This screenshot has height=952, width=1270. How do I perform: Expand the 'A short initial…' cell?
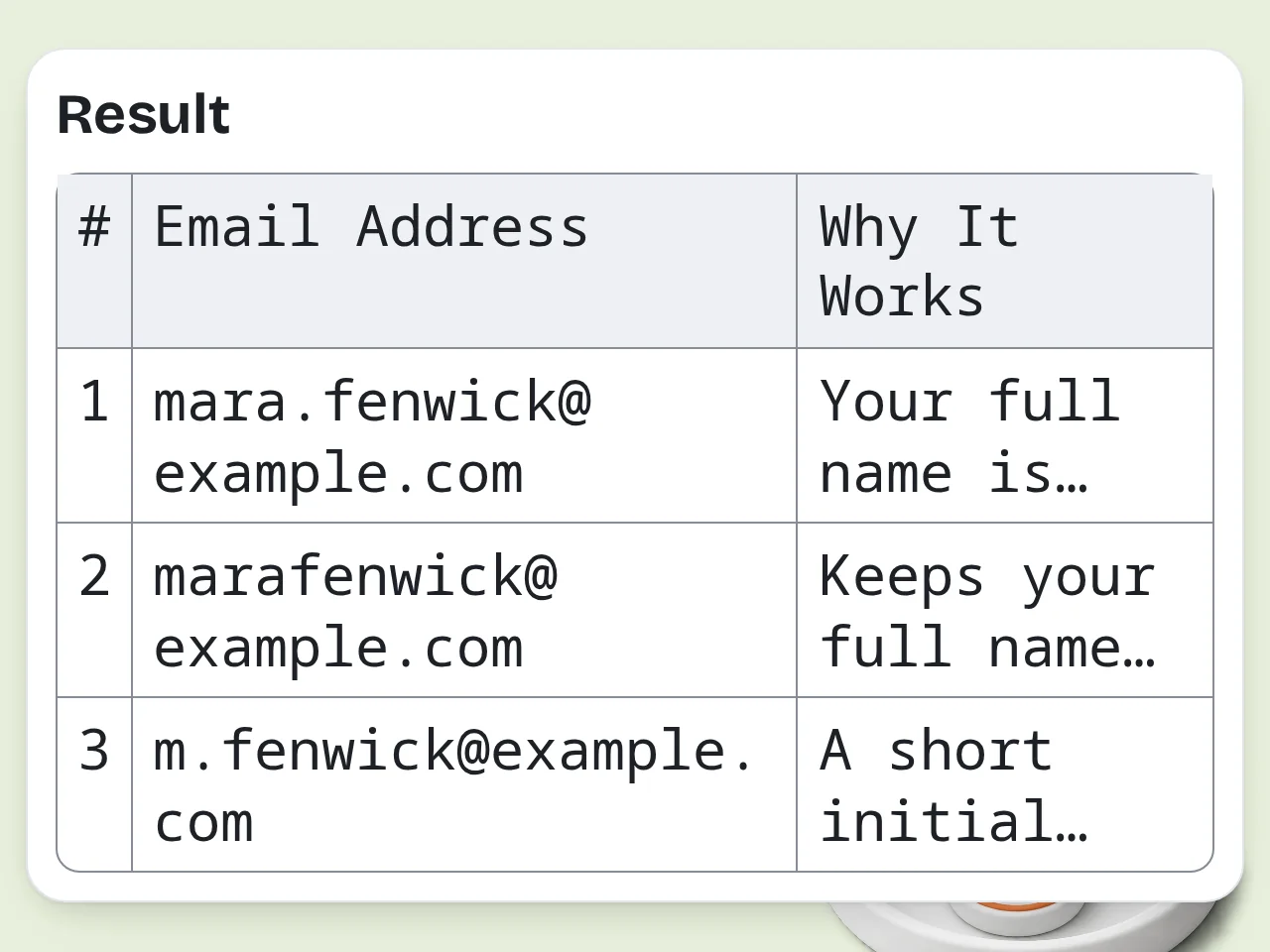(x=1005, y=784)
